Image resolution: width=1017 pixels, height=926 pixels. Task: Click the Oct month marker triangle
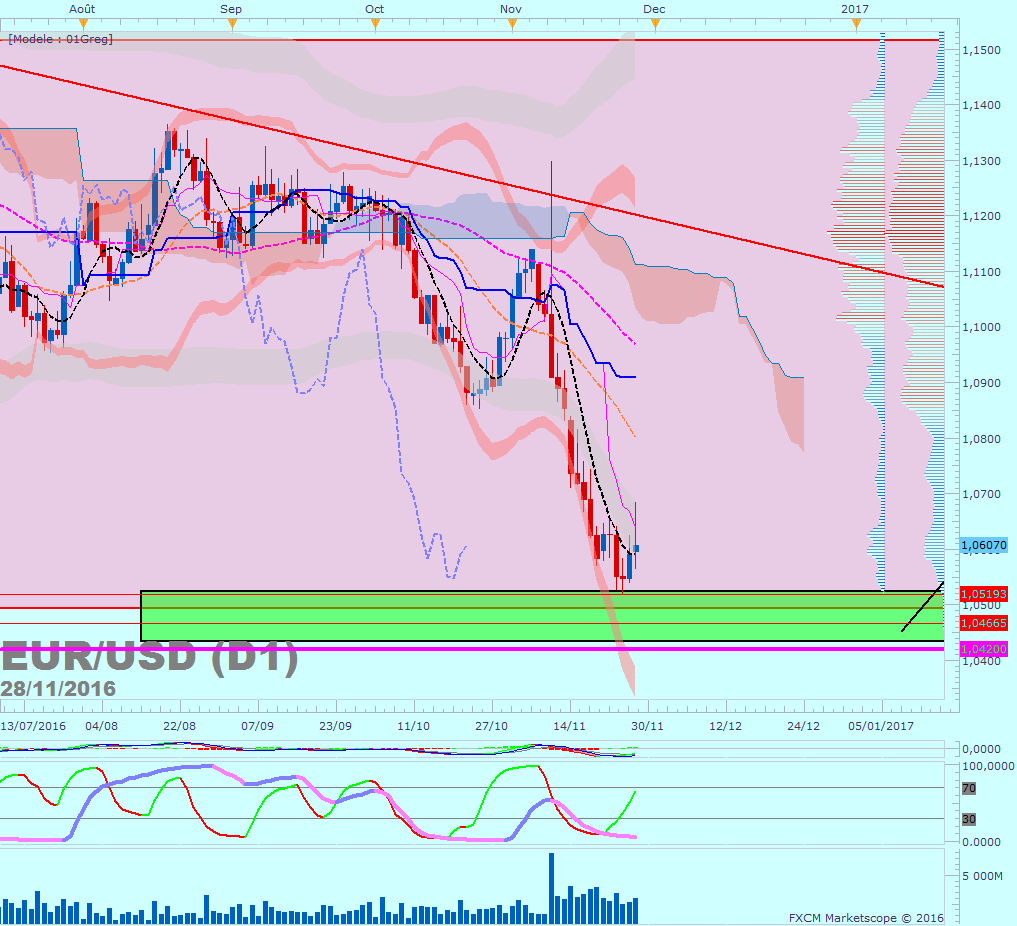[x=376, y=25]
